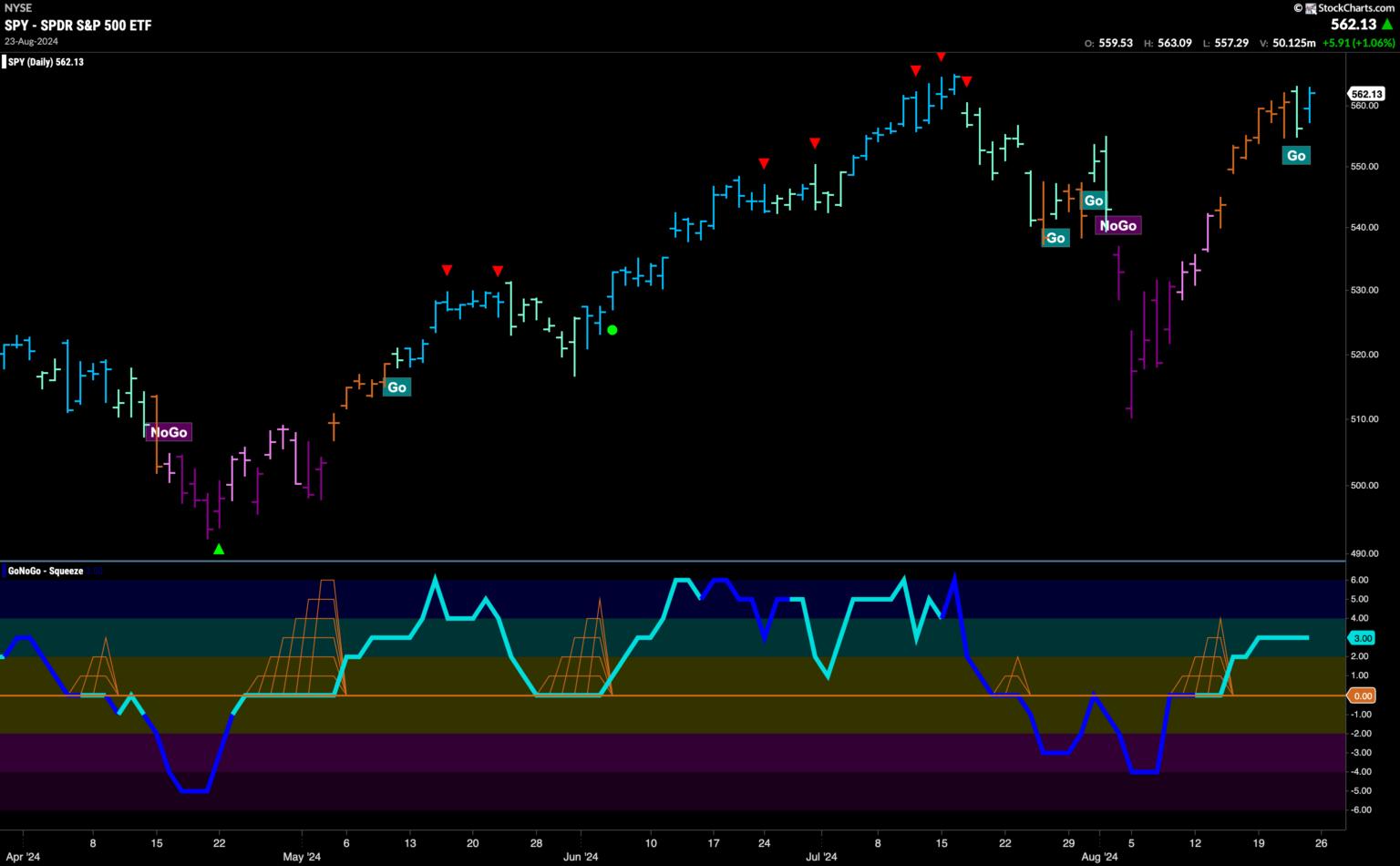The width and height of the screenshot is (1400, 866).
Task: Click the 23-Aug-2024 date text
Action: coord(32,41)
